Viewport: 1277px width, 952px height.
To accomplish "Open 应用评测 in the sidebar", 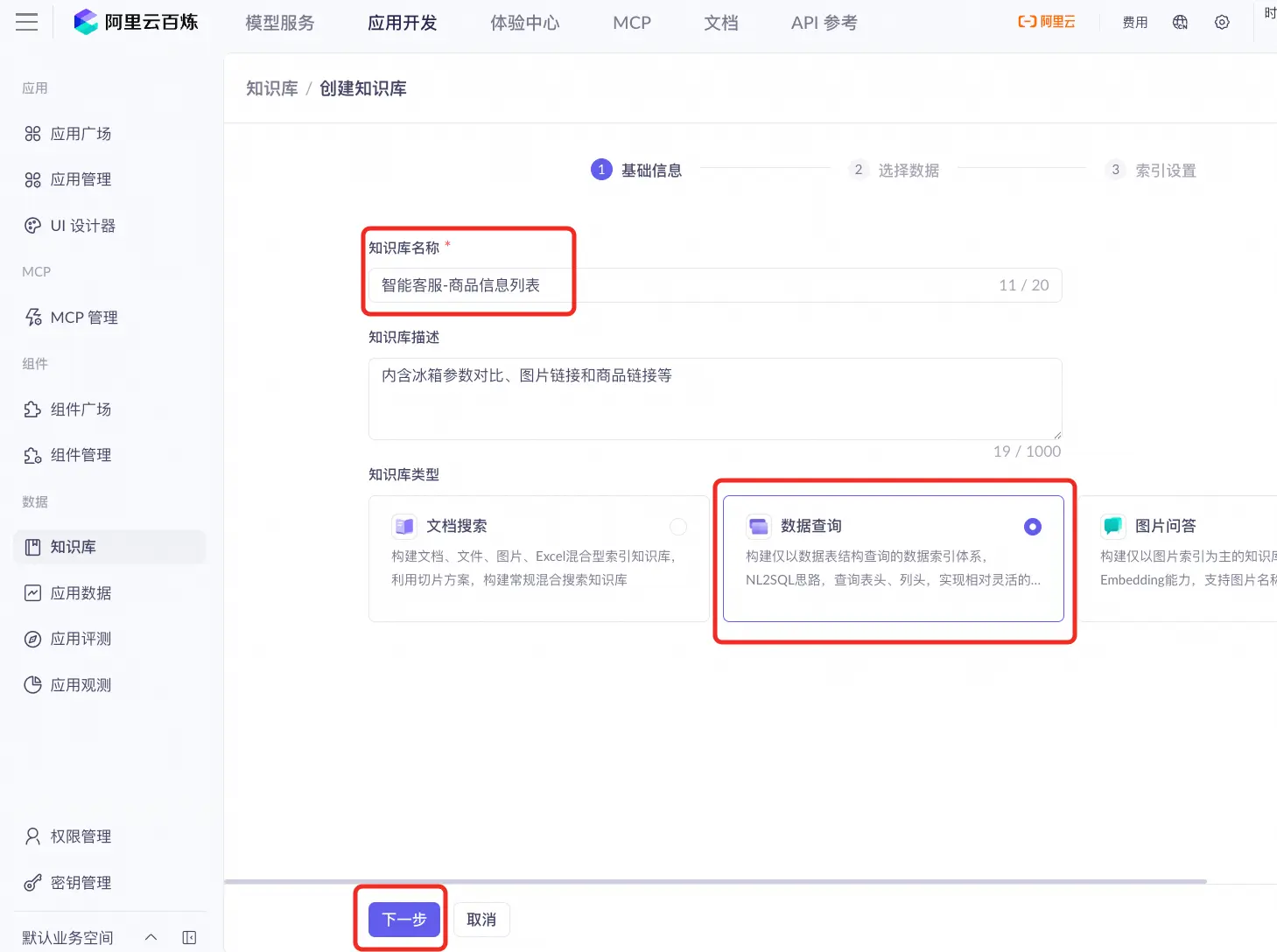I will click(110, 639).
